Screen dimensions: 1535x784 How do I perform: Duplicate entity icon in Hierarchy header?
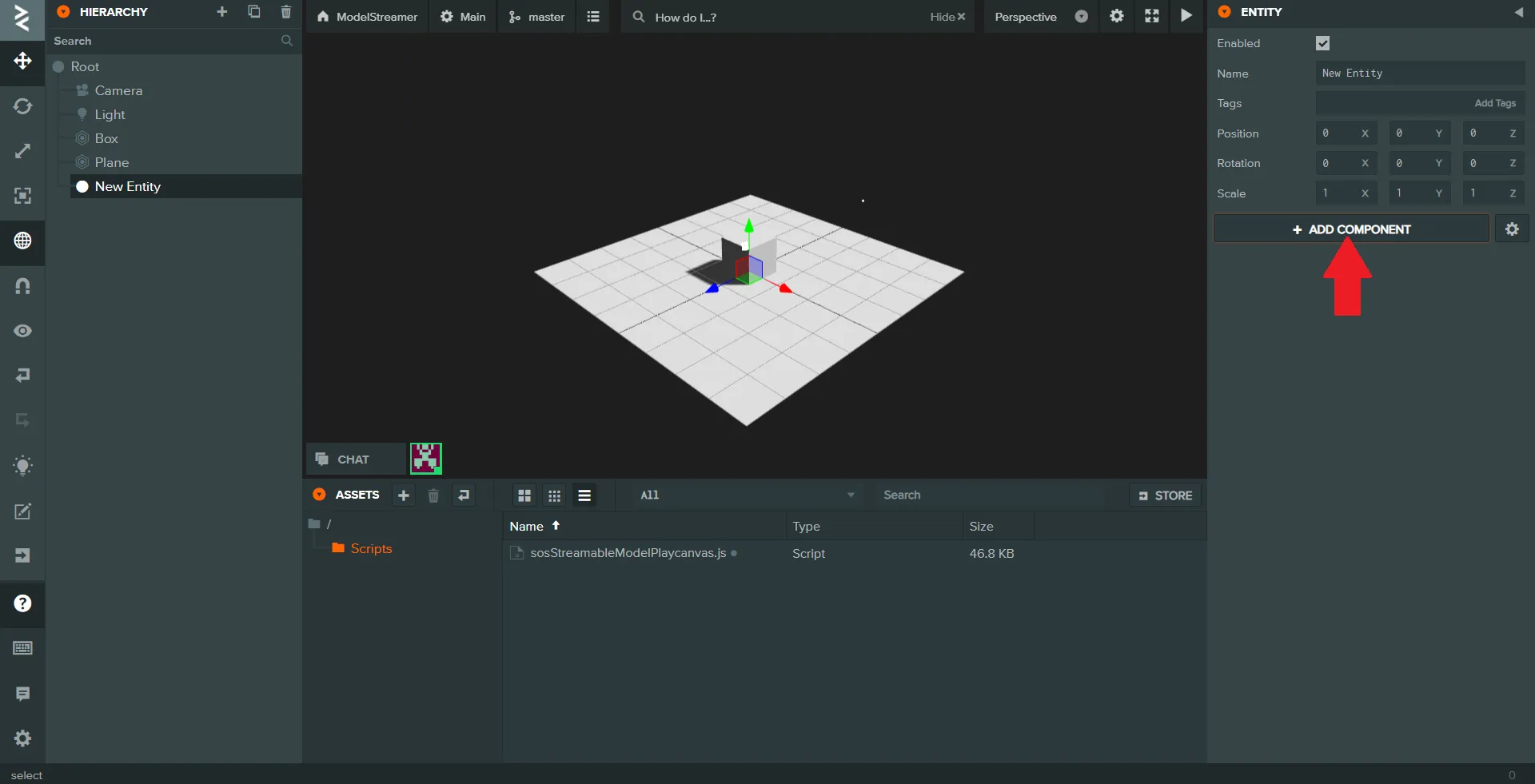pos(254,12)
